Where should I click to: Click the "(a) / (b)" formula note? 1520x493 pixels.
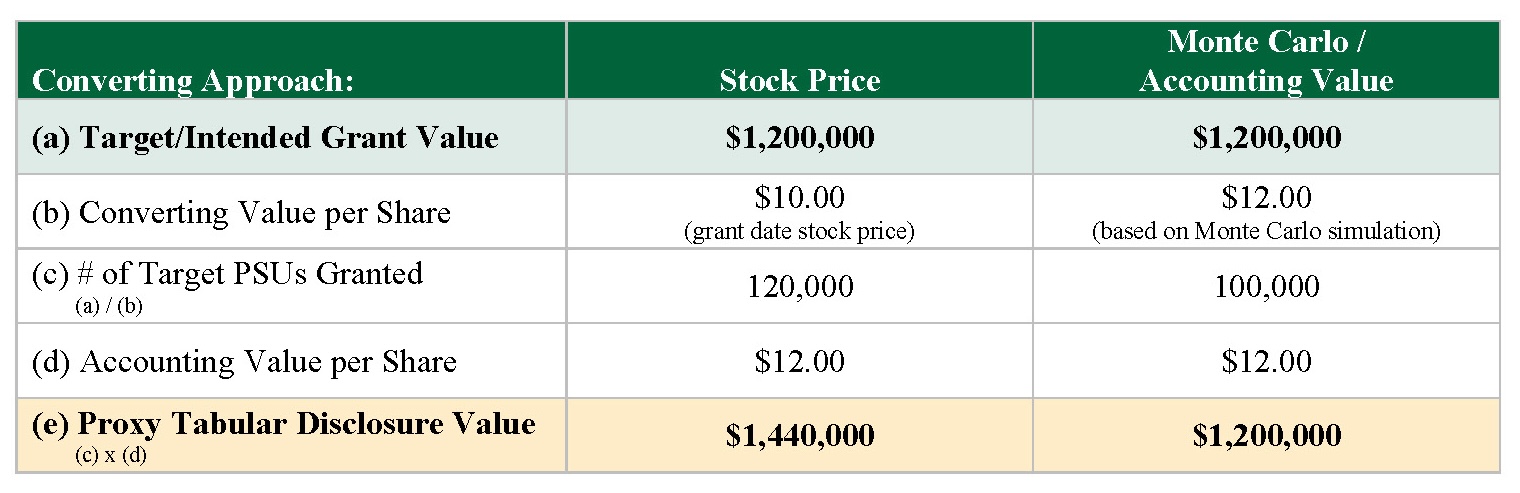[x=109, y=306]
